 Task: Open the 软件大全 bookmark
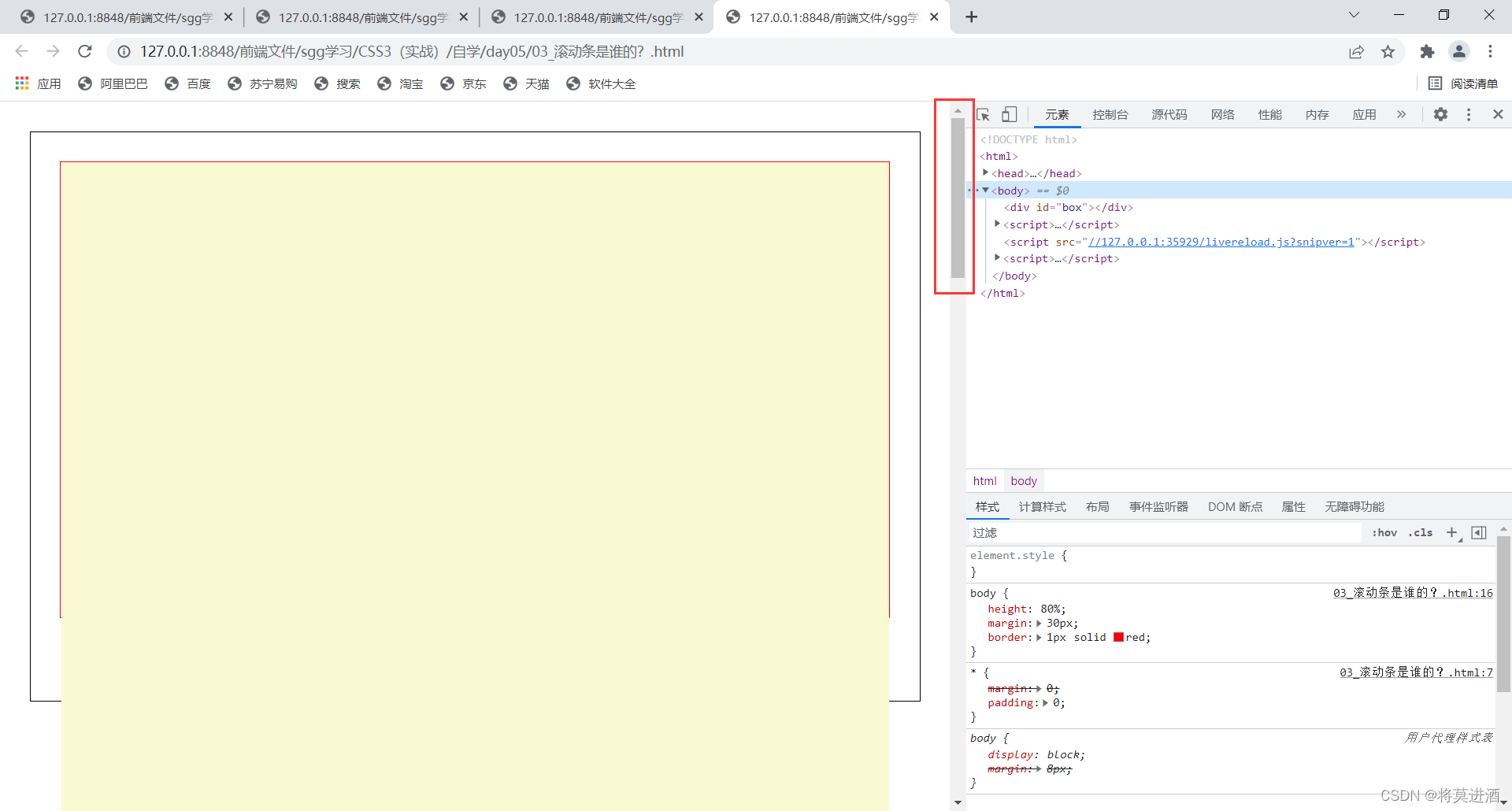[x=601, y=83]
